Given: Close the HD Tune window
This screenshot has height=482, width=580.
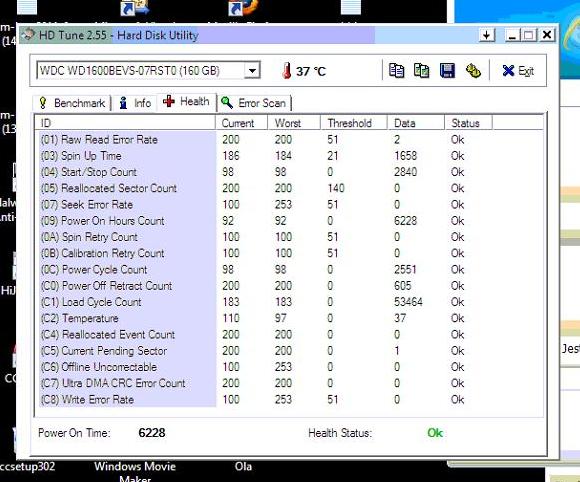Looking at the screenshot, I should (547, 35).
